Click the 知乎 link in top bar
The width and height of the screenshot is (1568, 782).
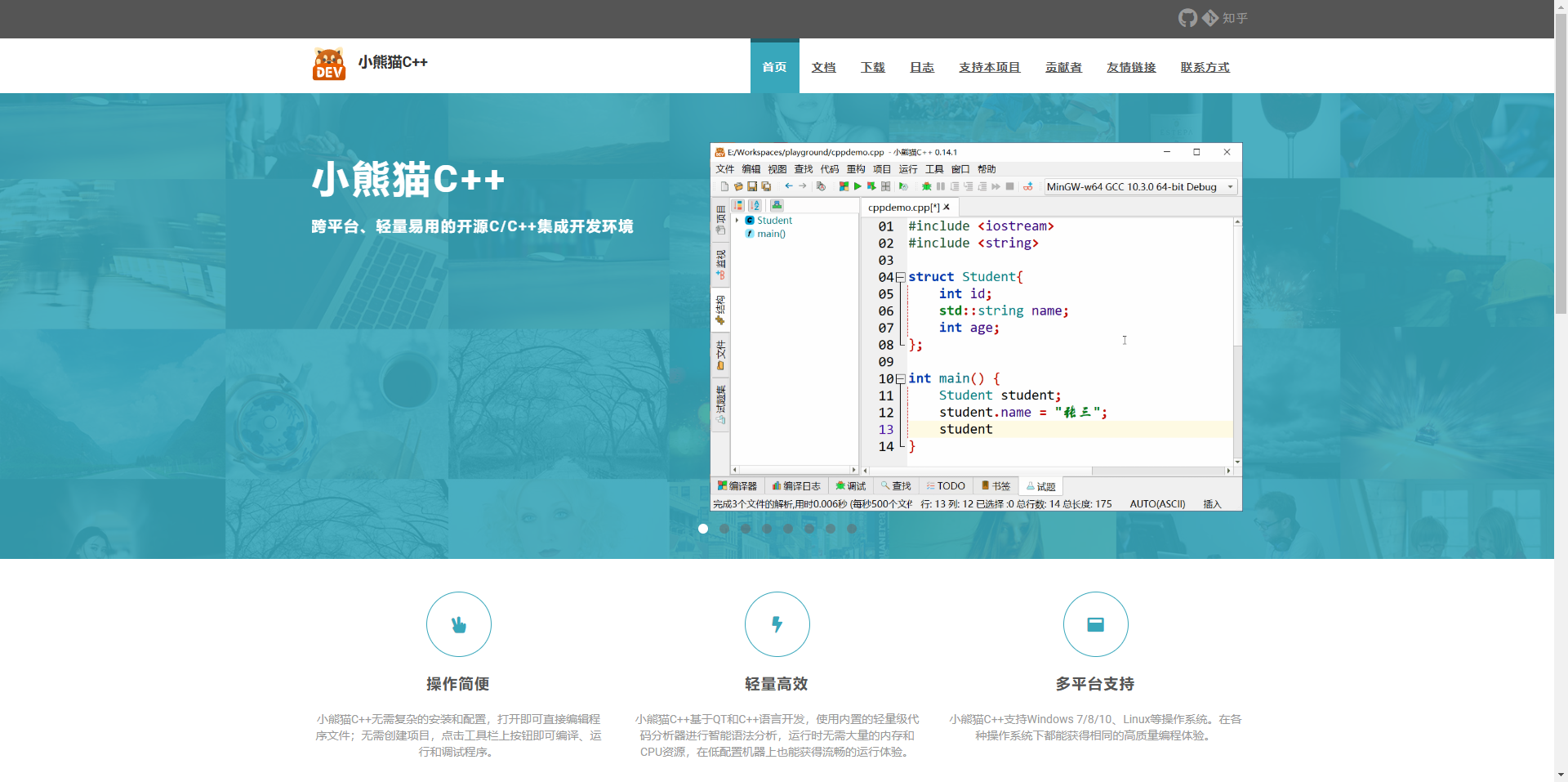tap(1235, 18)
